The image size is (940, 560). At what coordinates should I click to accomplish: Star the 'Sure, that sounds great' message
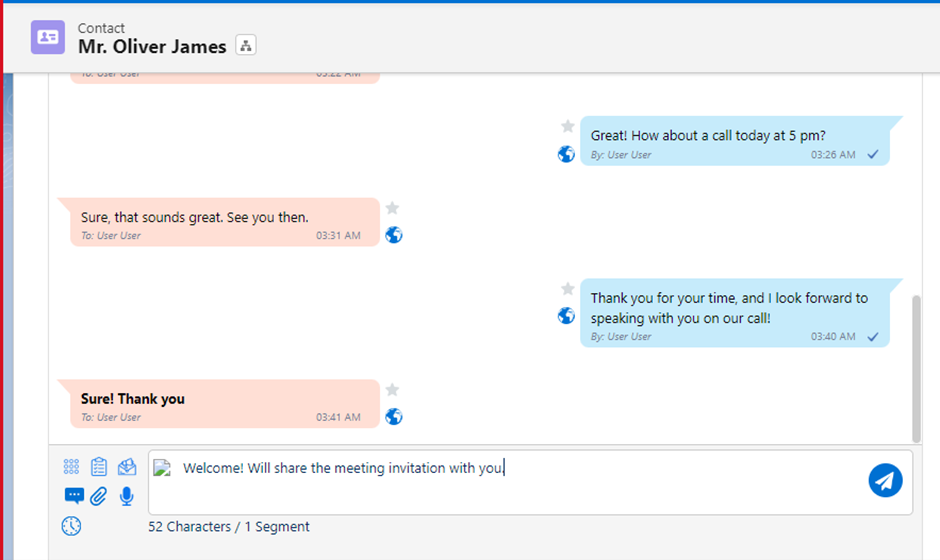(393, 208)
